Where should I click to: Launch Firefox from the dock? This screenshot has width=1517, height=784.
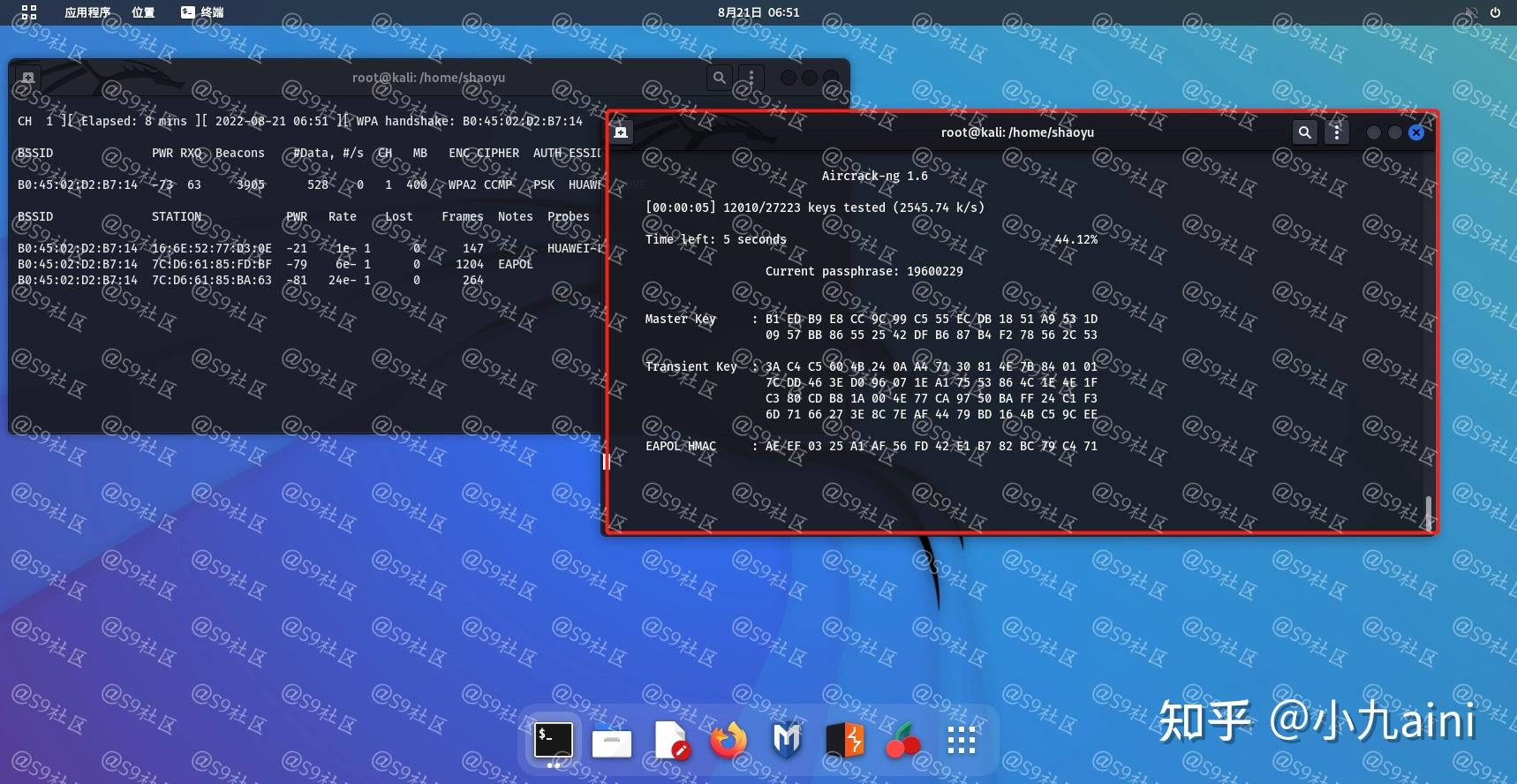click(728, 741)
